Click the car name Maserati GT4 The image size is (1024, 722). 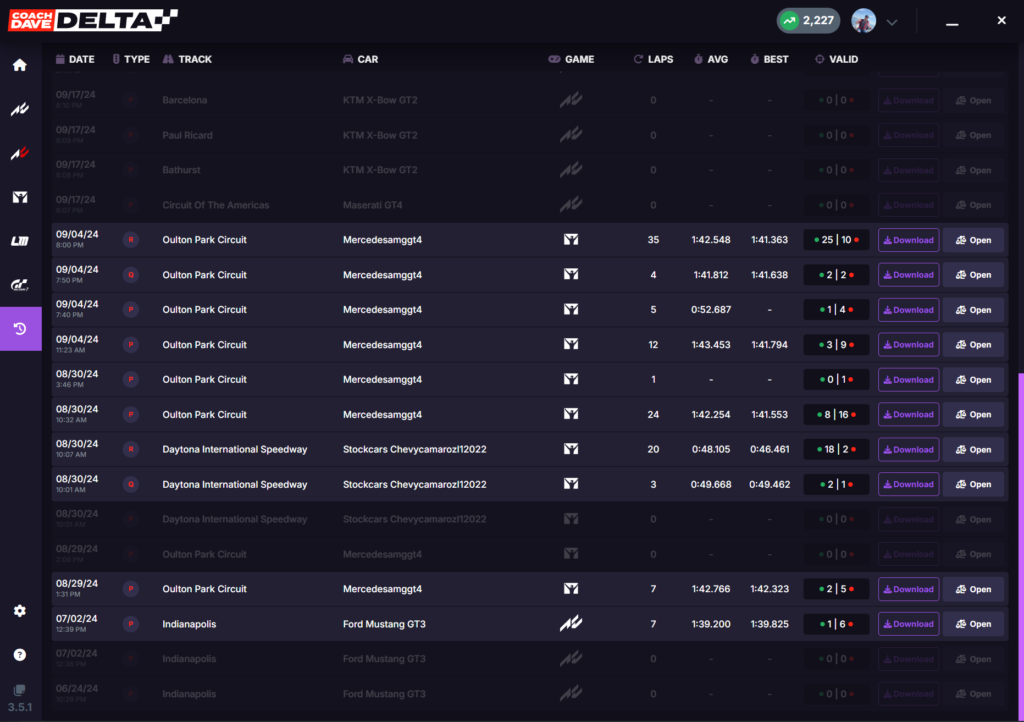point(372,205)
